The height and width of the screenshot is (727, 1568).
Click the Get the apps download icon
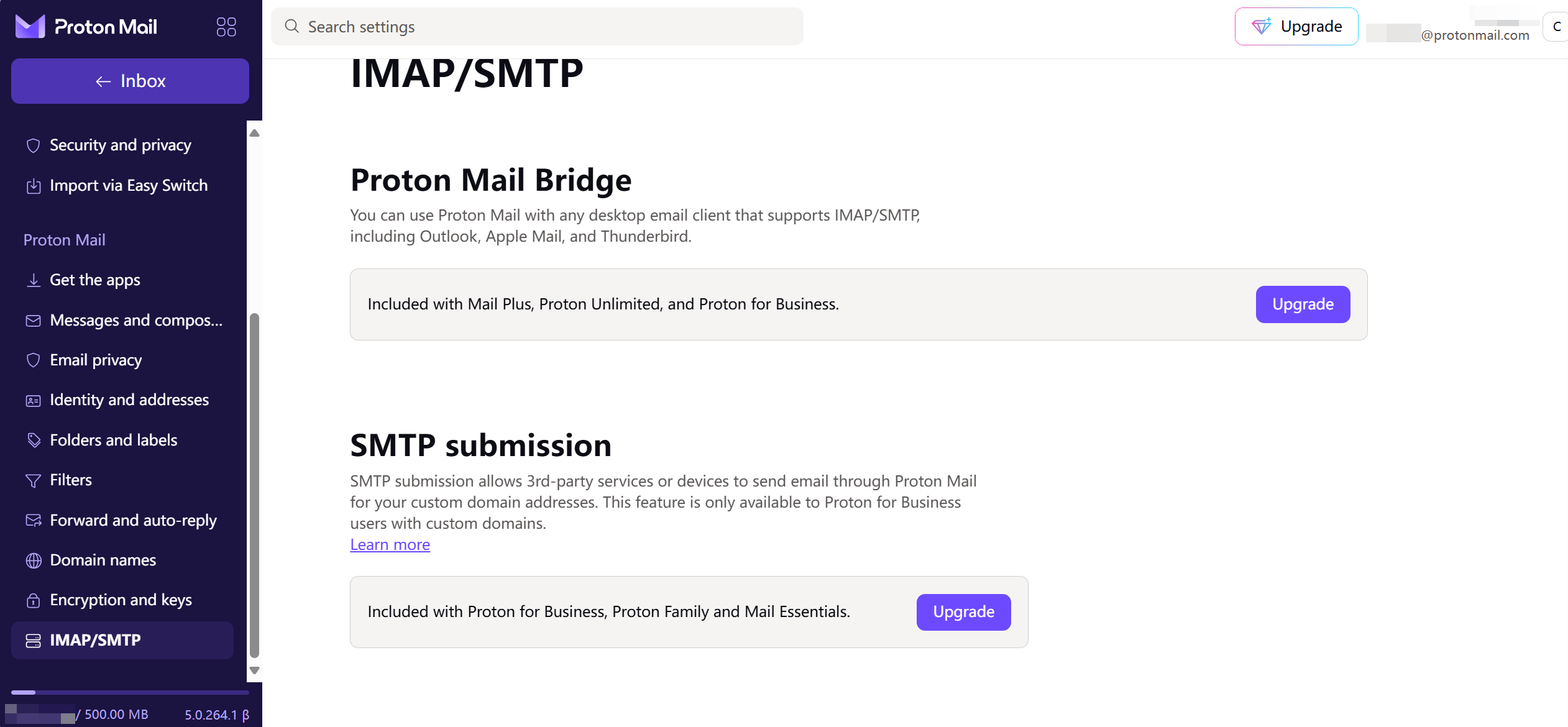click(x=34, y=280)
